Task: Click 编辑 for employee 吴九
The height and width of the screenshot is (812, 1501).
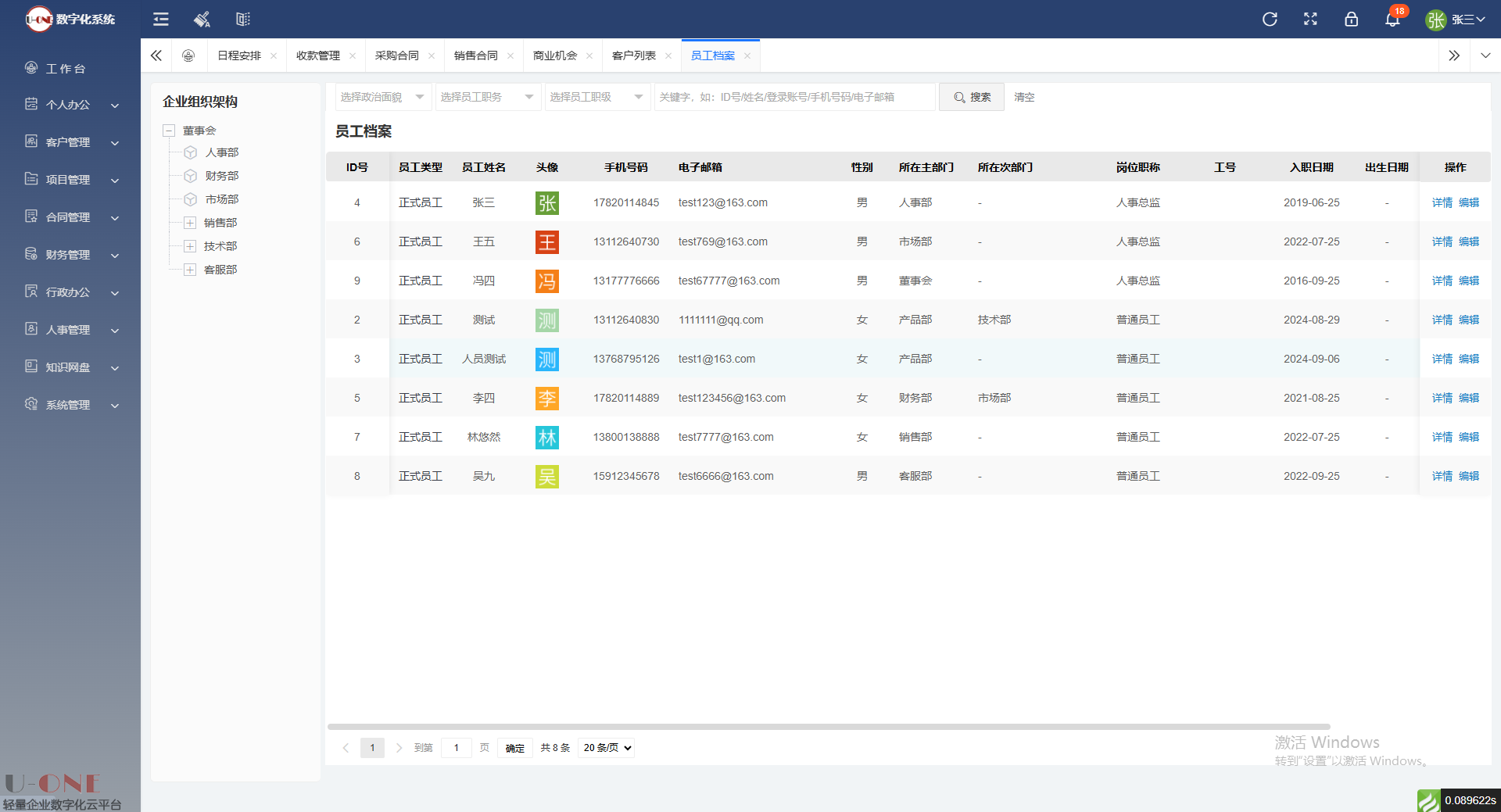Action: pyautogui.click(x=1469, y=476)
